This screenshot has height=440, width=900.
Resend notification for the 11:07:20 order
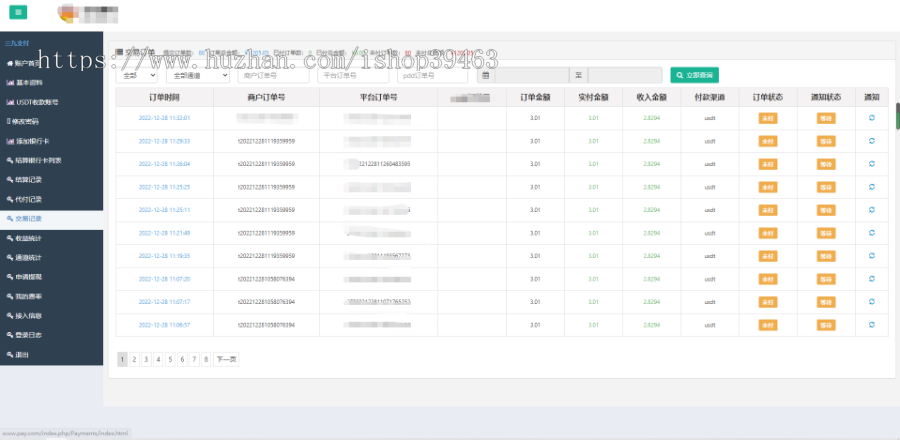click(x=871, y=278)
